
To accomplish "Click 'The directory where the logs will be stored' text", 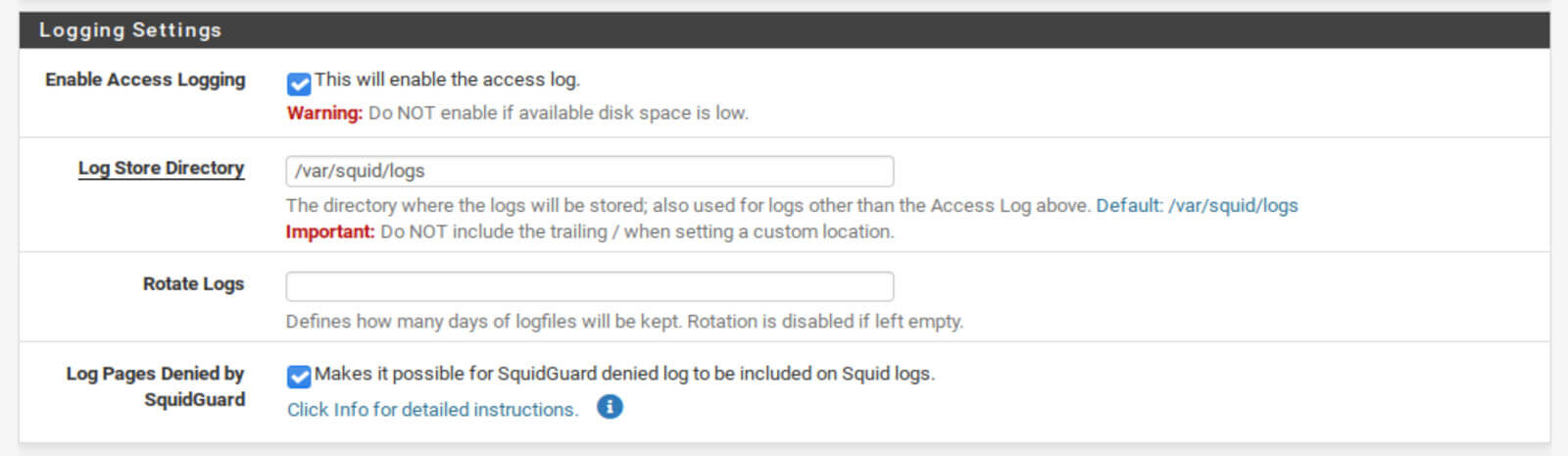I will [x=688, y=206].
